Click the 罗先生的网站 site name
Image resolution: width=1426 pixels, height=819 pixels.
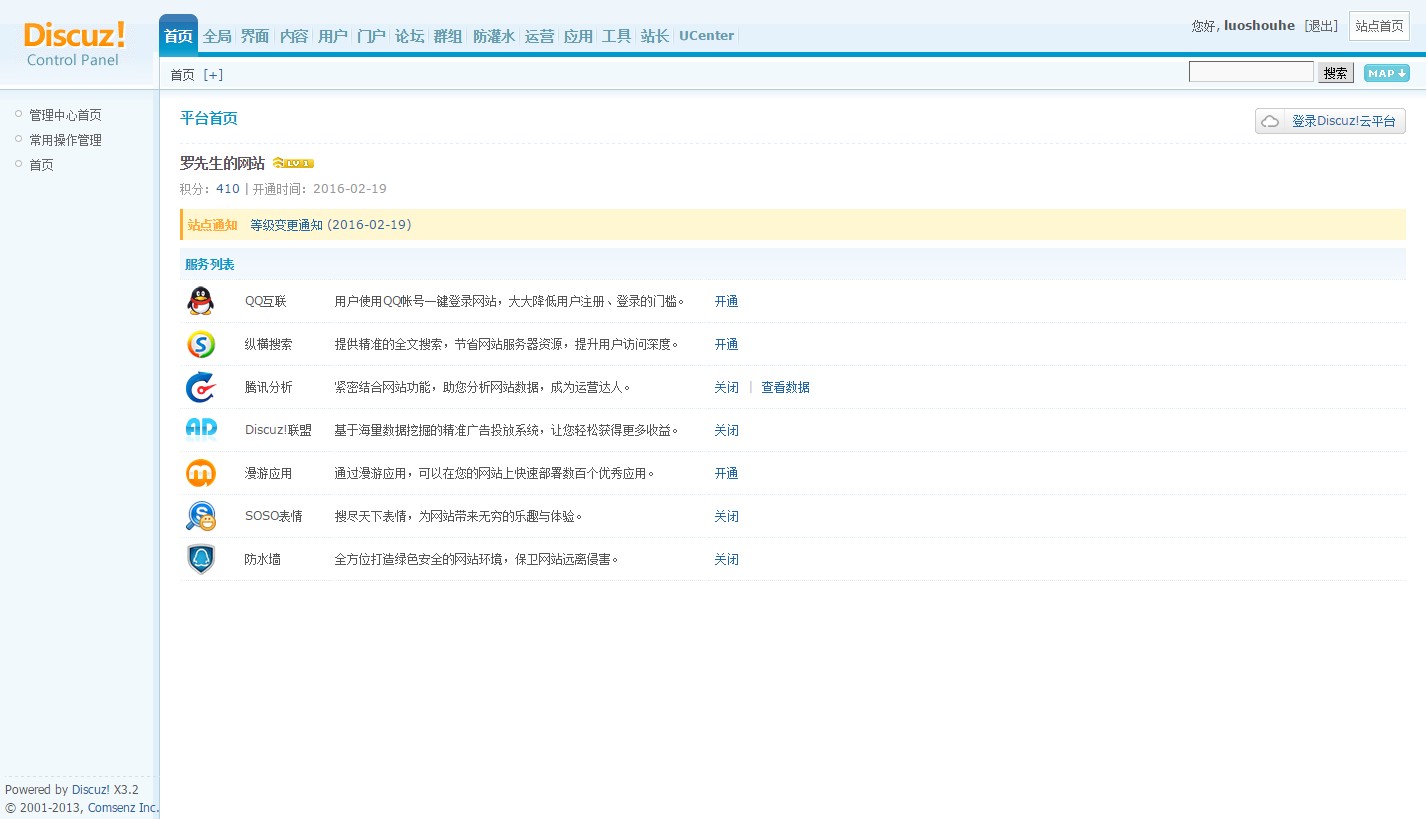[222, 163]
